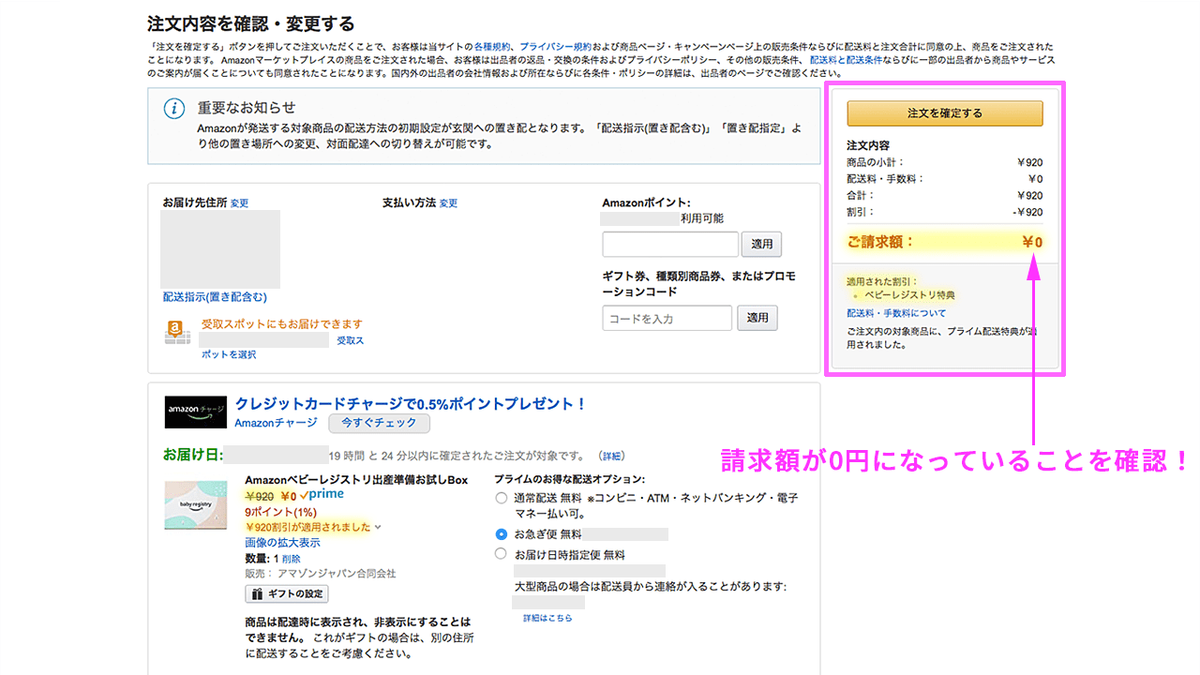Open 詳細はこちら link
This screenshot has width=1200, height=675.
548,619
